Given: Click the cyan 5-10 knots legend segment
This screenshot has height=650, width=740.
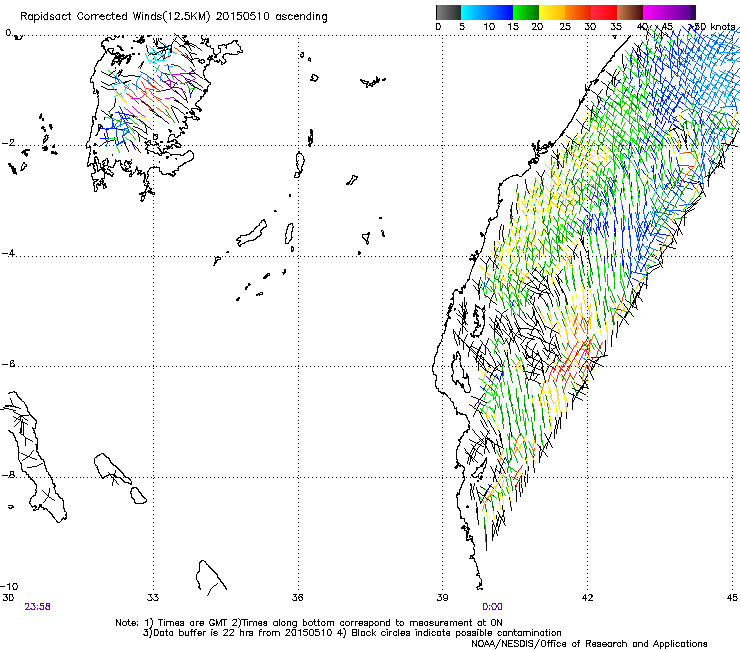Looking at the screenshot, I should [x=474, y=12].
